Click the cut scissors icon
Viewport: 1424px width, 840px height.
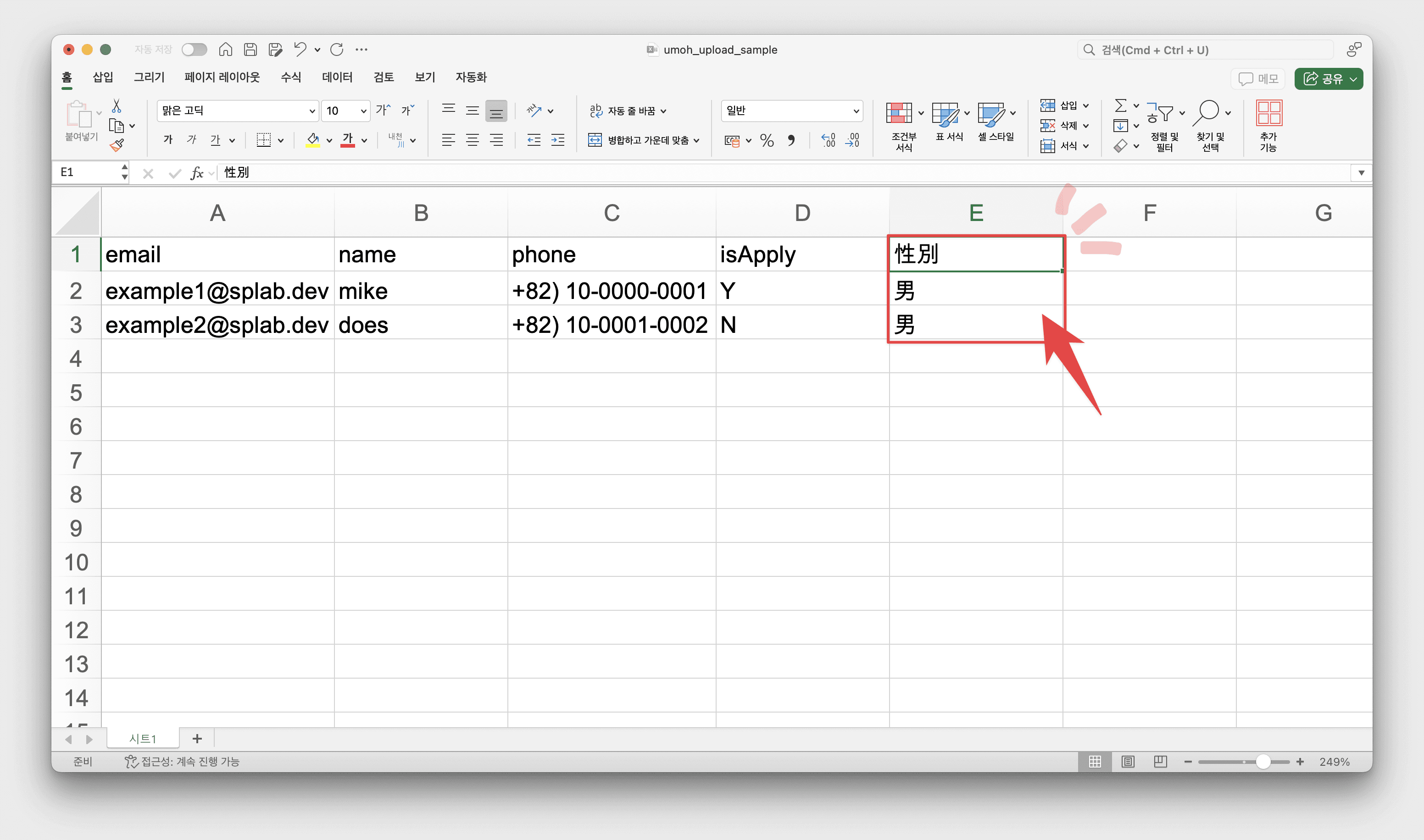click(117, 106)
